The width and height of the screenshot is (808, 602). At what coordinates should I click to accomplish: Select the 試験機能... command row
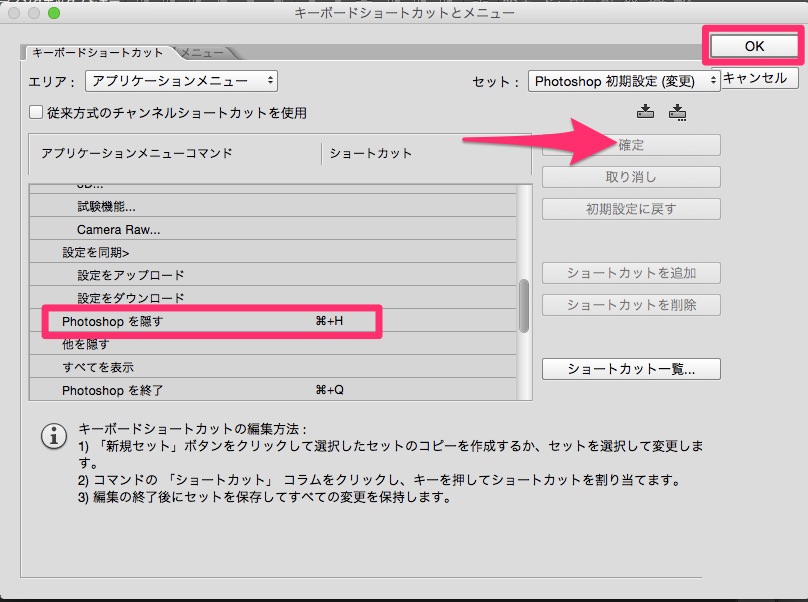point(273,206)
